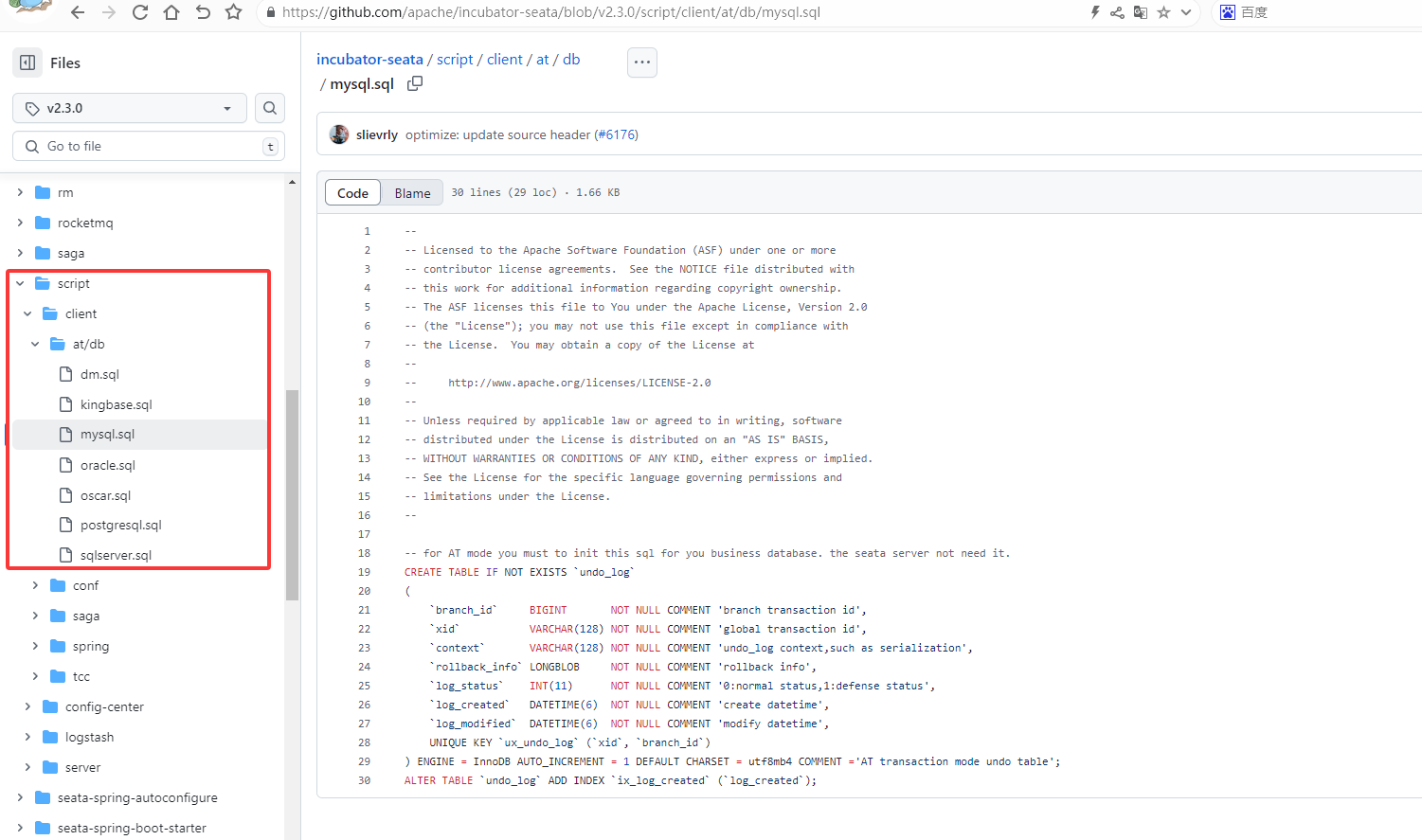Go to browser home page icon
The image size is (1422, 840).
[171, 12]
